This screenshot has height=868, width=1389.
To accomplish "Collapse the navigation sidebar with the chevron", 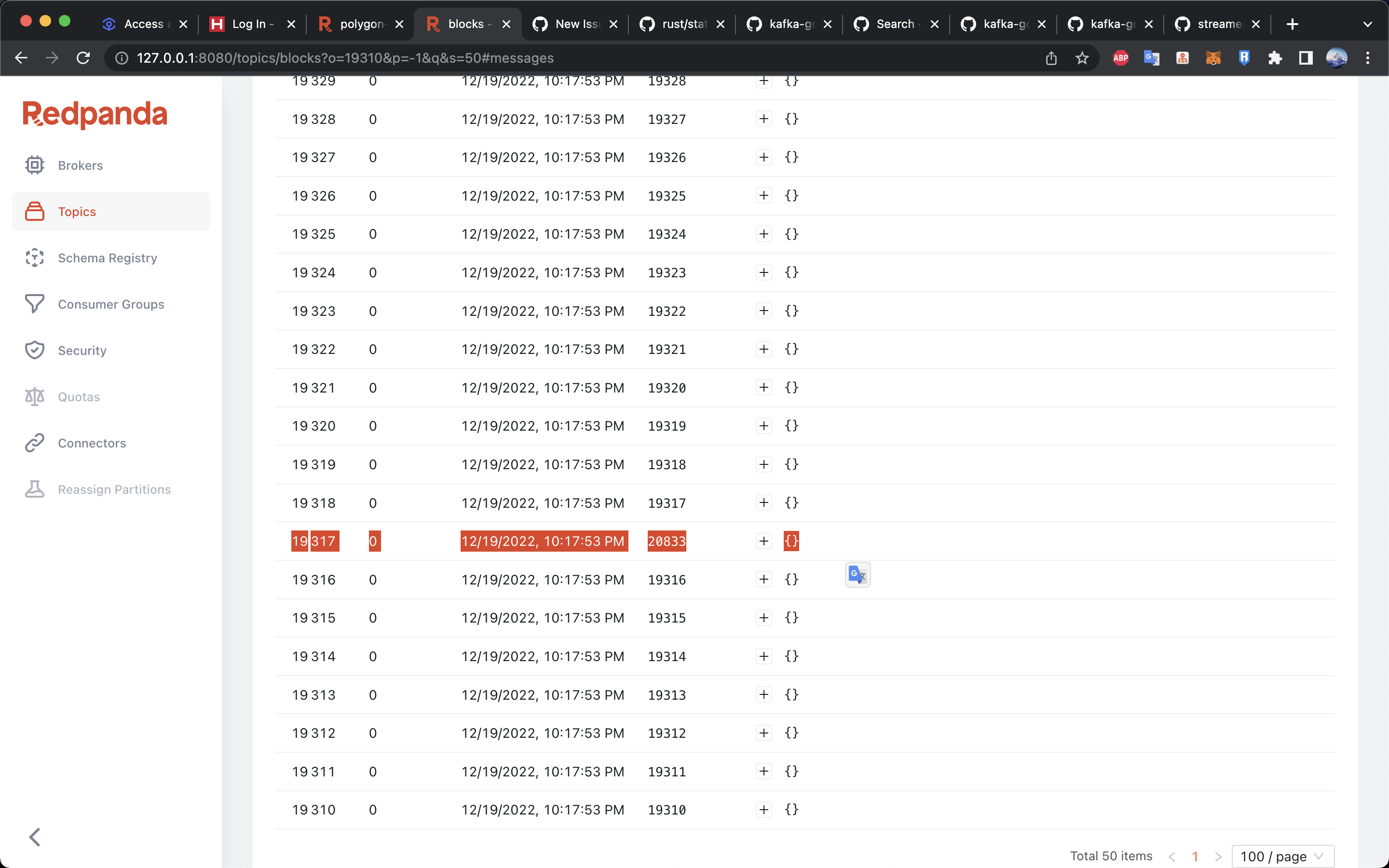I will click(34, 837).
